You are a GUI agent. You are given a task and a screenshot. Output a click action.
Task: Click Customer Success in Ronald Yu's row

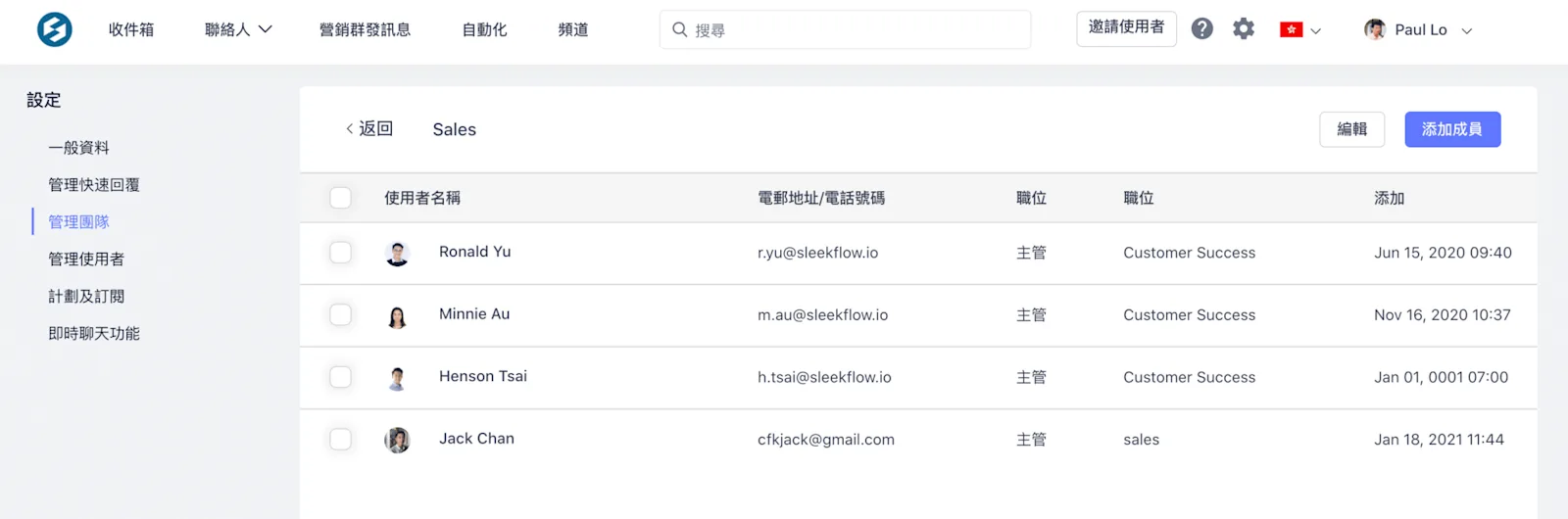point(1189,253)
